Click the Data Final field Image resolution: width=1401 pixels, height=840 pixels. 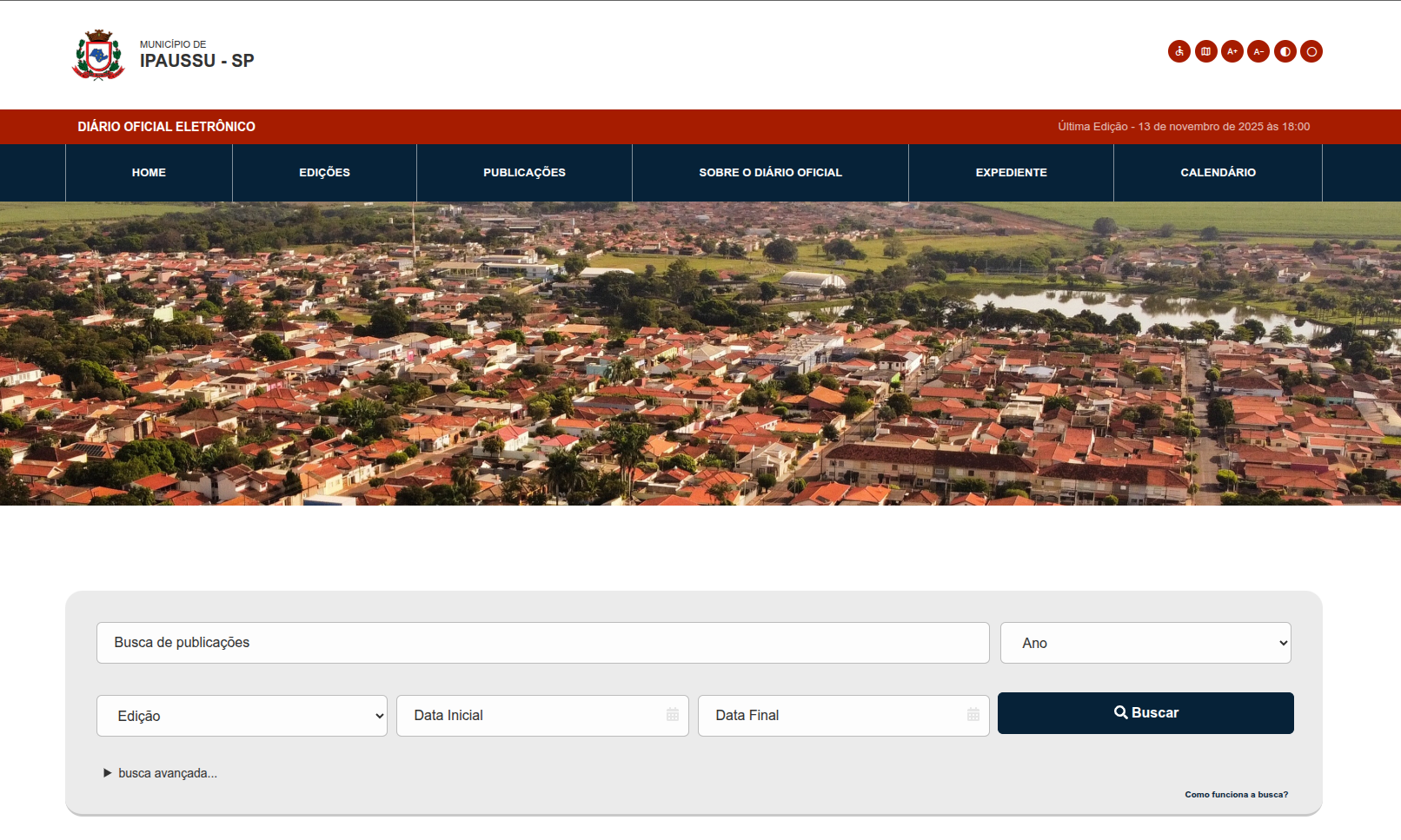(843, 716)
